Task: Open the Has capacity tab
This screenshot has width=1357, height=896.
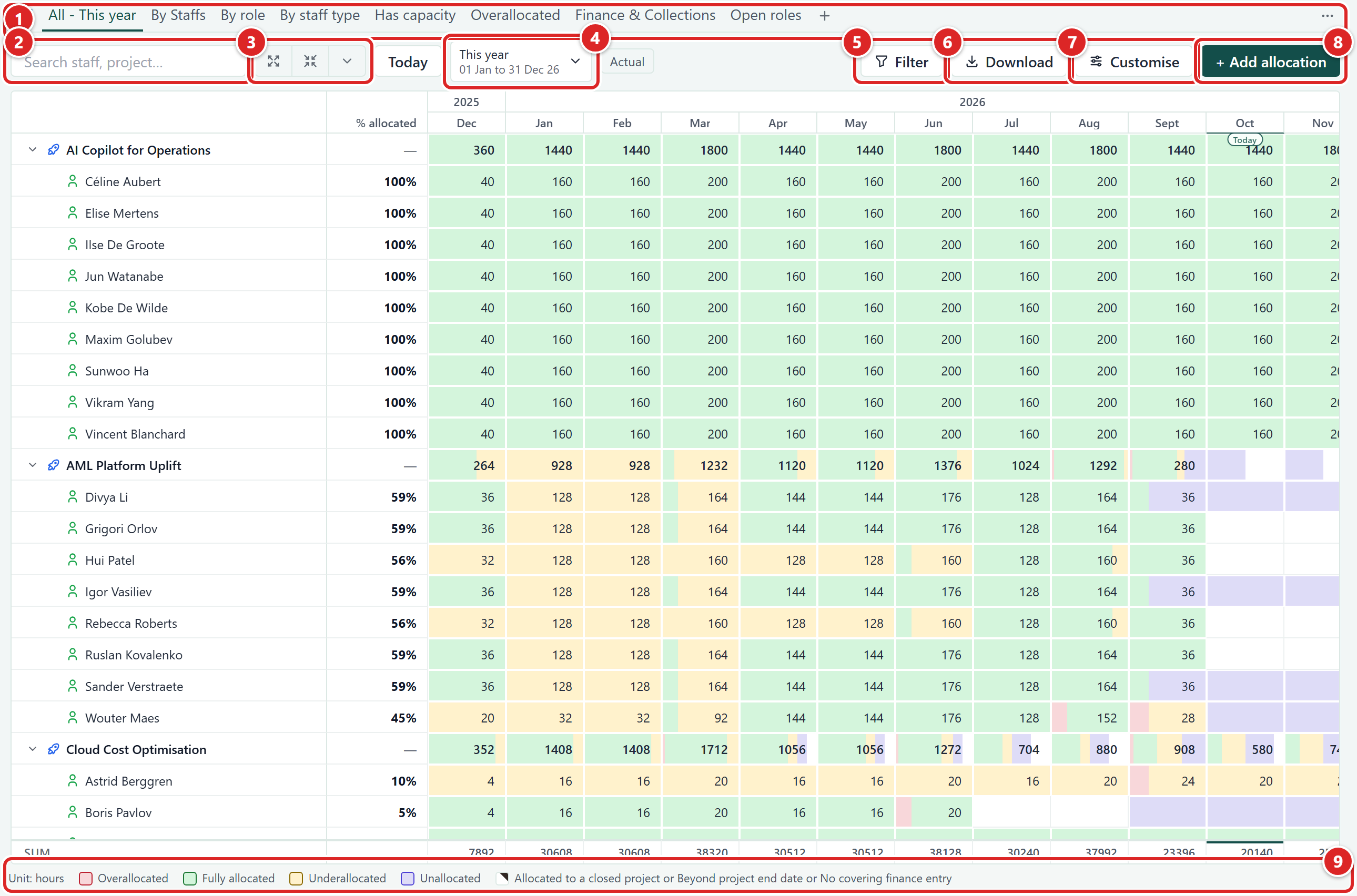Action: click(415, 15)
